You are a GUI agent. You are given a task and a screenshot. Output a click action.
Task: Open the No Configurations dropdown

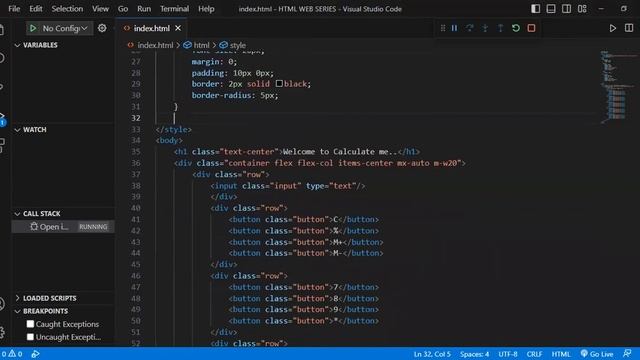64,28
